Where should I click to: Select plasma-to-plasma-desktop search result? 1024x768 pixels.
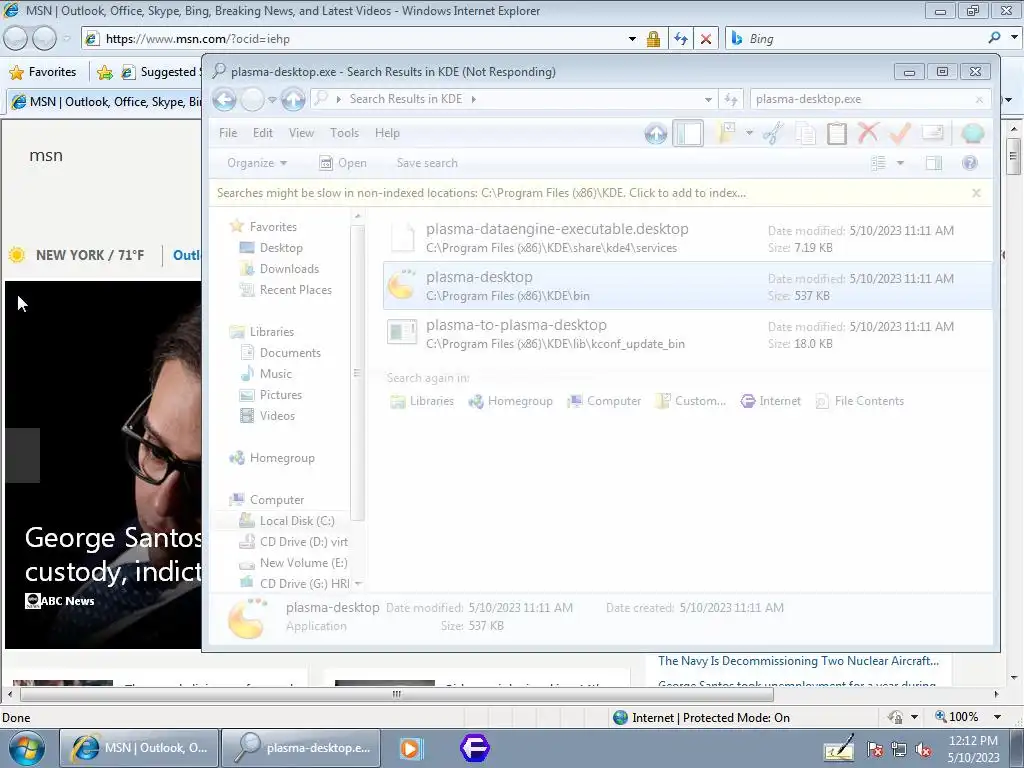(687, 334)
